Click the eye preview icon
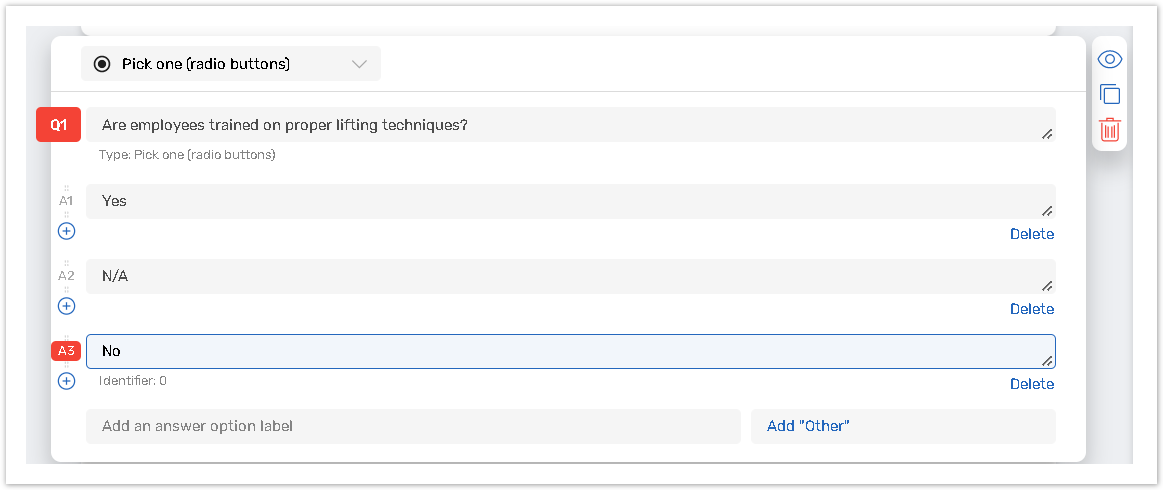 (1109, 59)
